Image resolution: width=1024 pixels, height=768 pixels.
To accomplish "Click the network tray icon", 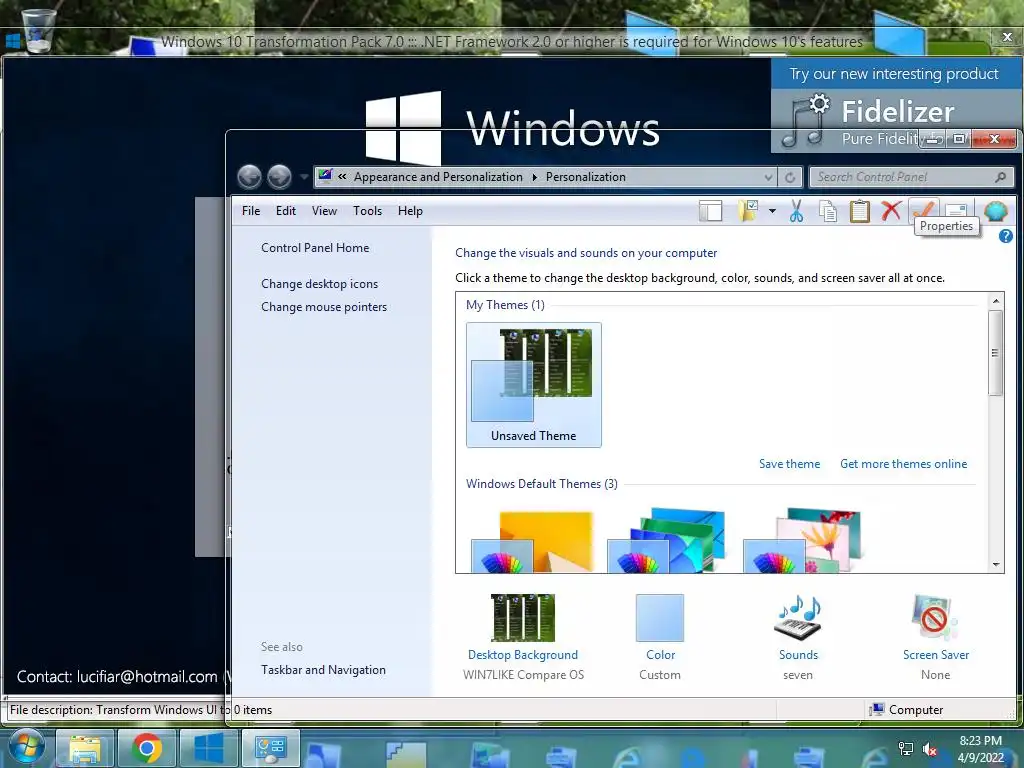I will (x=906, y=750).
